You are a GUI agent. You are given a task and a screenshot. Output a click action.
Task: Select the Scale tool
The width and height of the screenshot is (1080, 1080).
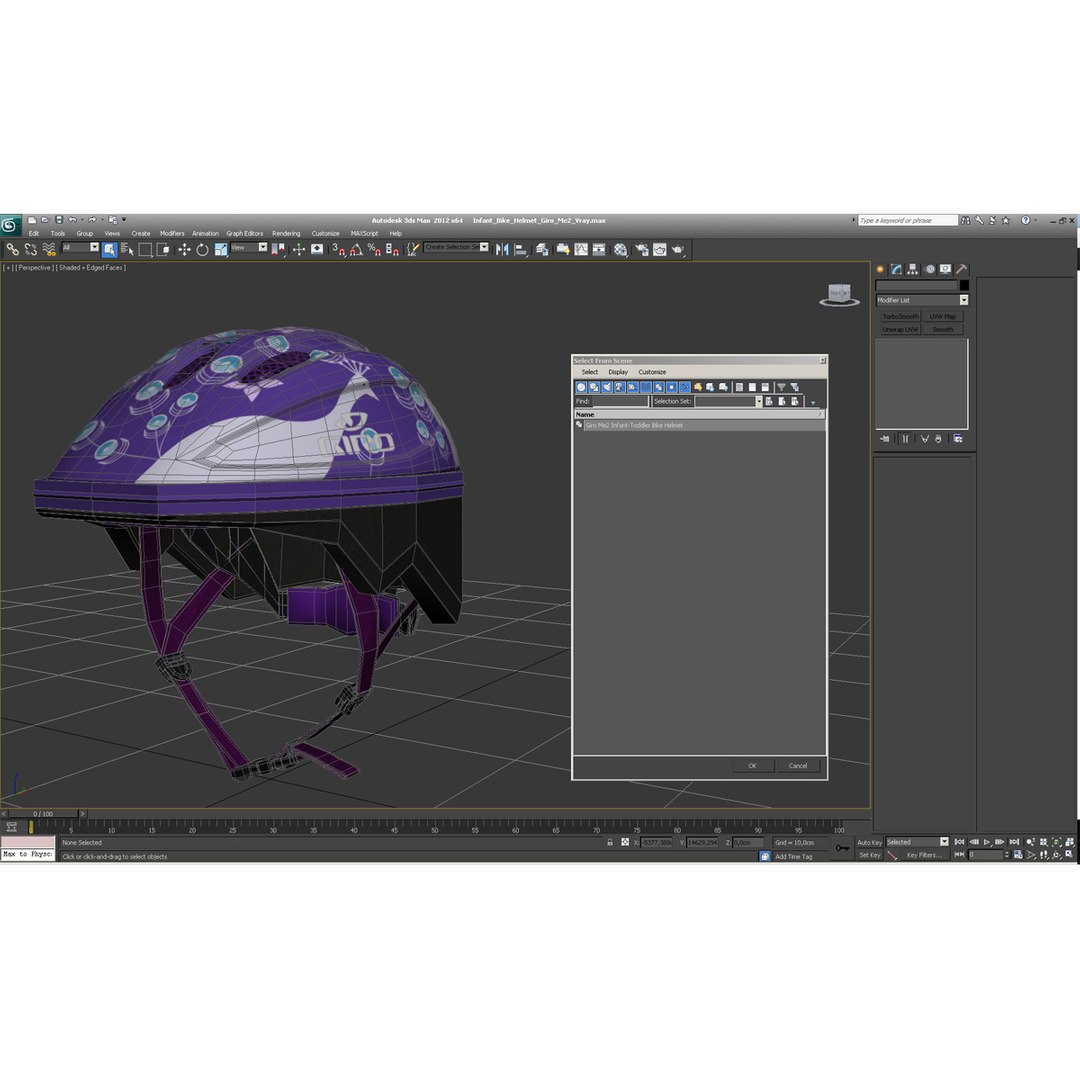click(x=220, y=249)
